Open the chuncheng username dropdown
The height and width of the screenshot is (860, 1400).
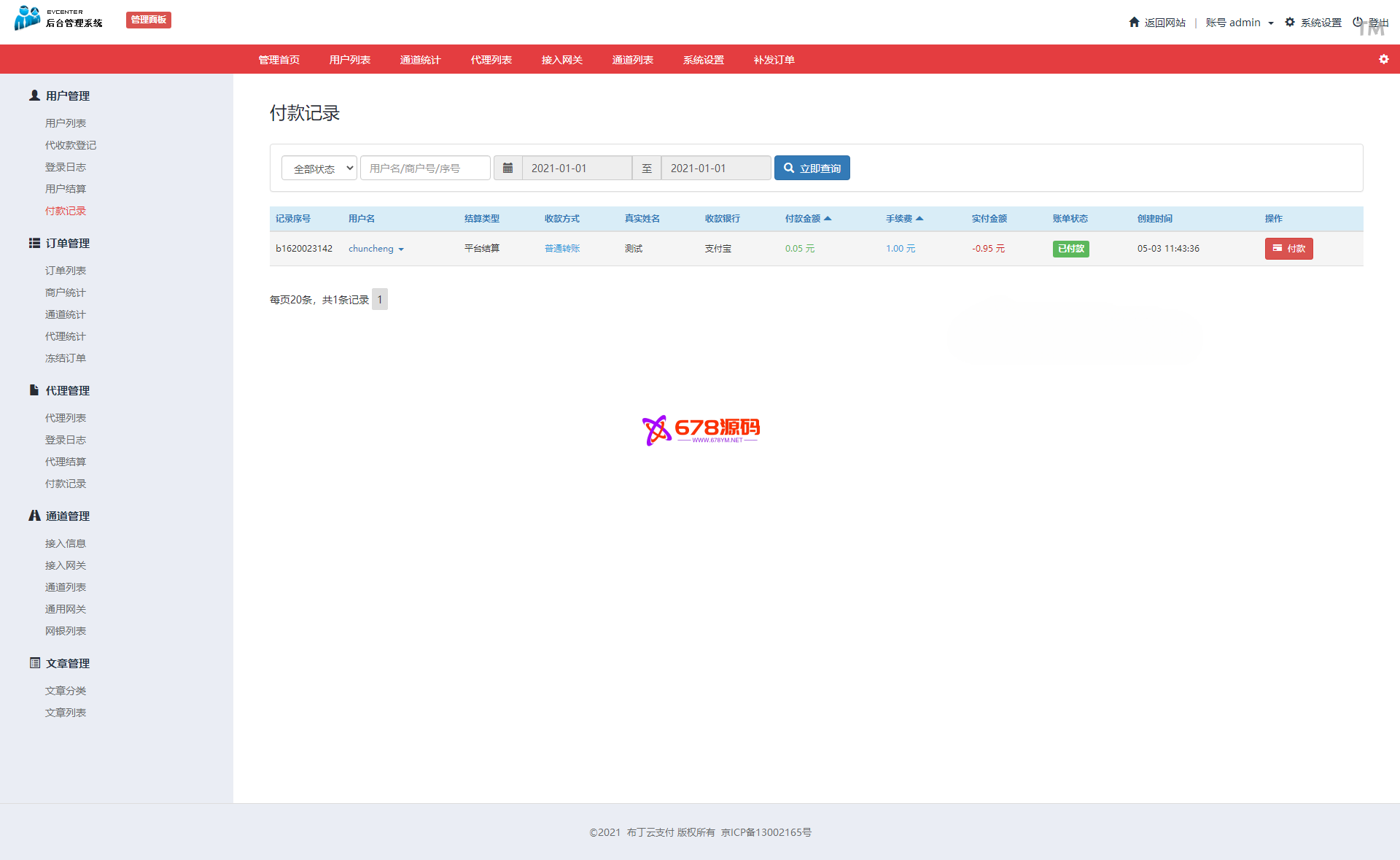tap(376, 249)
